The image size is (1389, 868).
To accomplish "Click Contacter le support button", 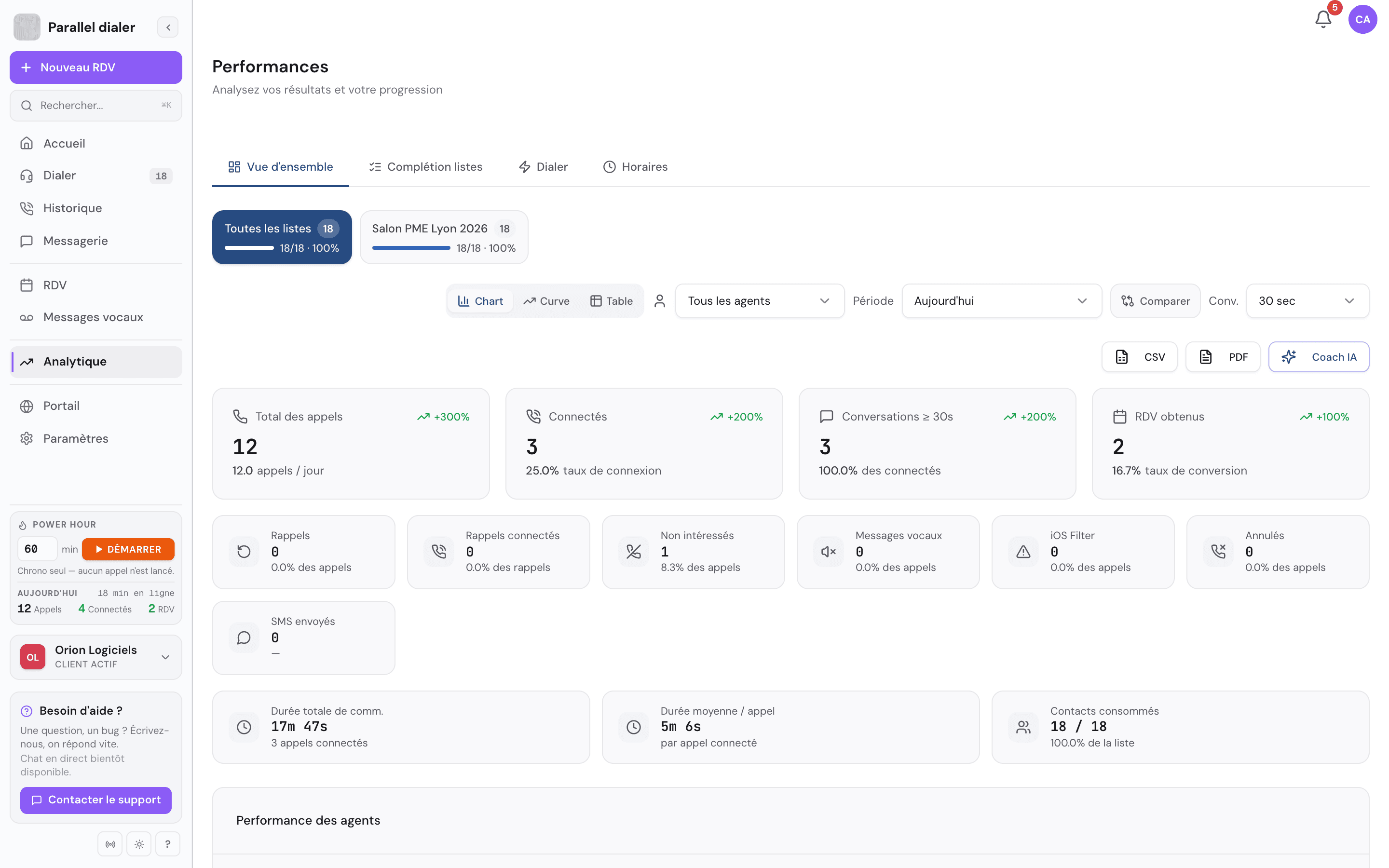I will [96, 800].
